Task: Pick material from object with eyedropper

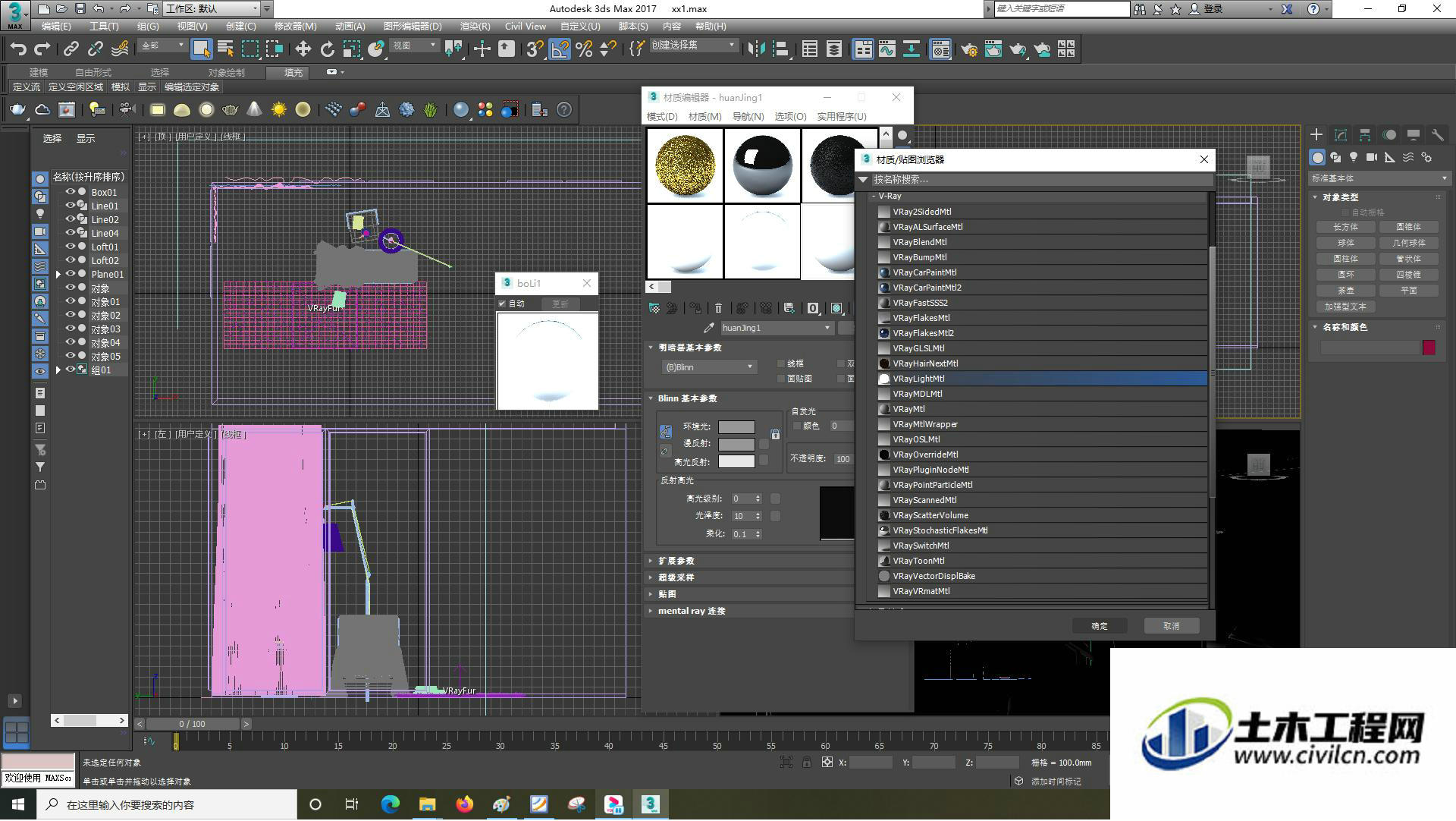Action: click(709, 328)
